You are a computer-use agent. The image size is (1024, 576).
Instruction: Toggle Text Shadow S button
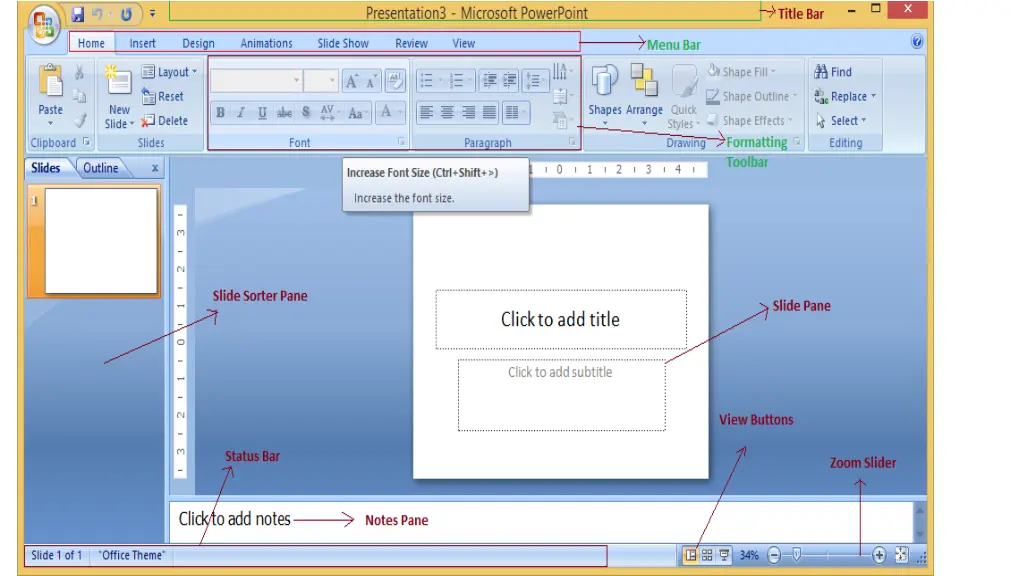click(x=306, y=113)
